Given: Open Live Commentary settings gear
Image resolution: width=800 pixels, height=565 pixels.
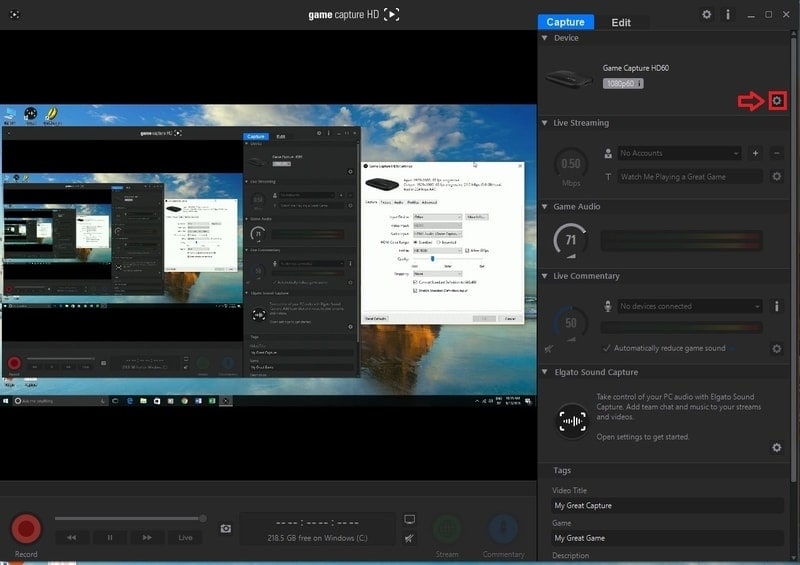Looking at the screenshot, I should (x=777, y=349).
